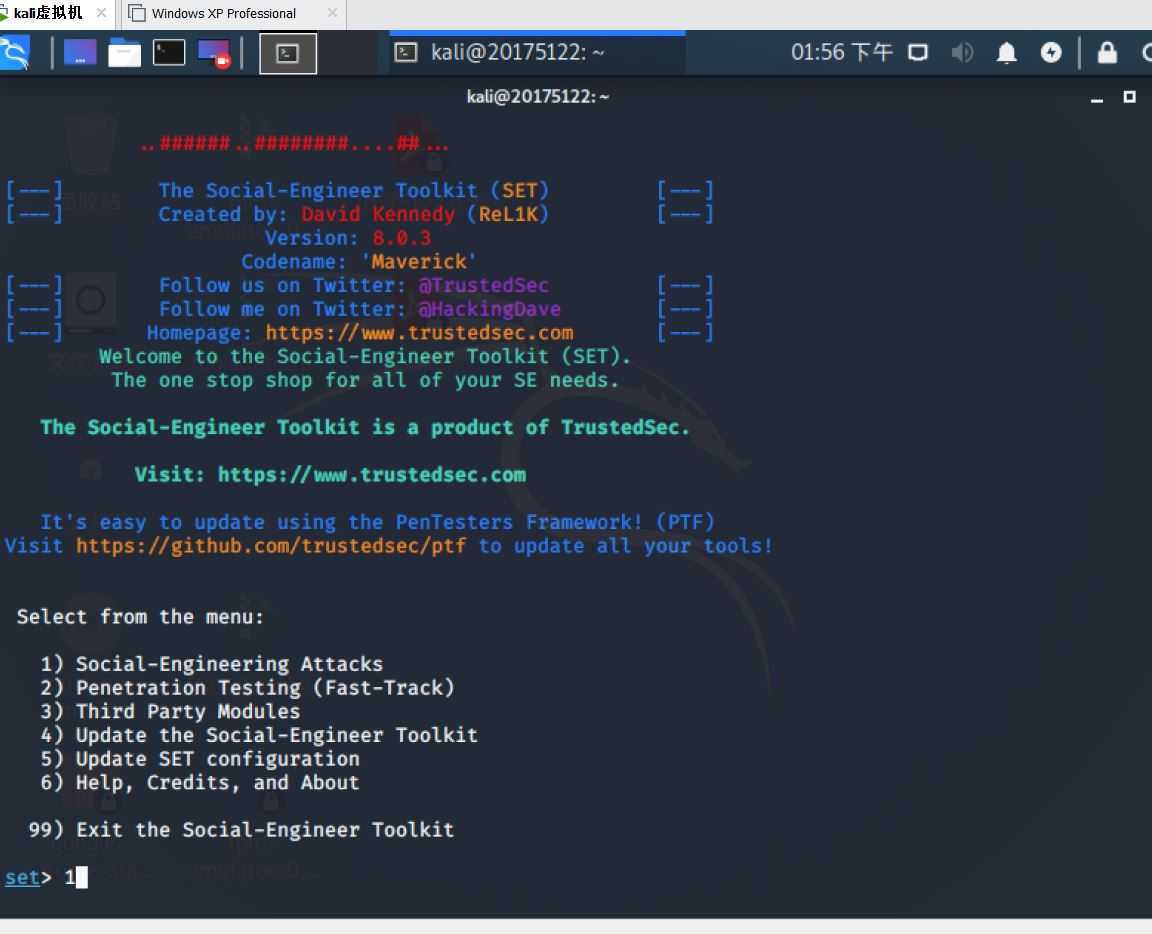Viewport: 1152px width, 934px height.
Task: Close the kali虚拟机 tab
Action: click(x=101, y=12)
